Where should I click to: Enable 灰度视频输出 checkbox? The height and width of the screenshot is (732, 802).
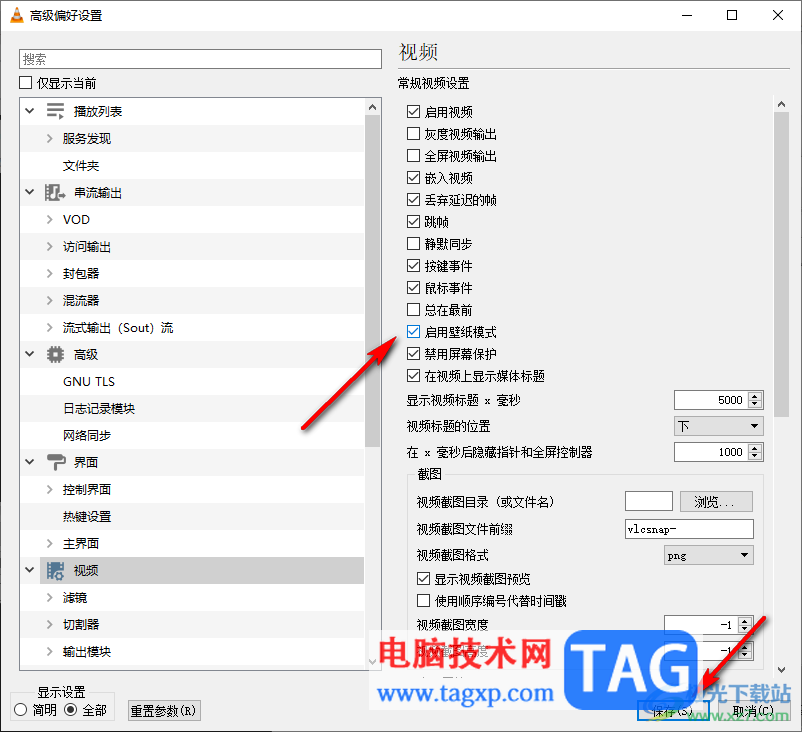(413, 134)
